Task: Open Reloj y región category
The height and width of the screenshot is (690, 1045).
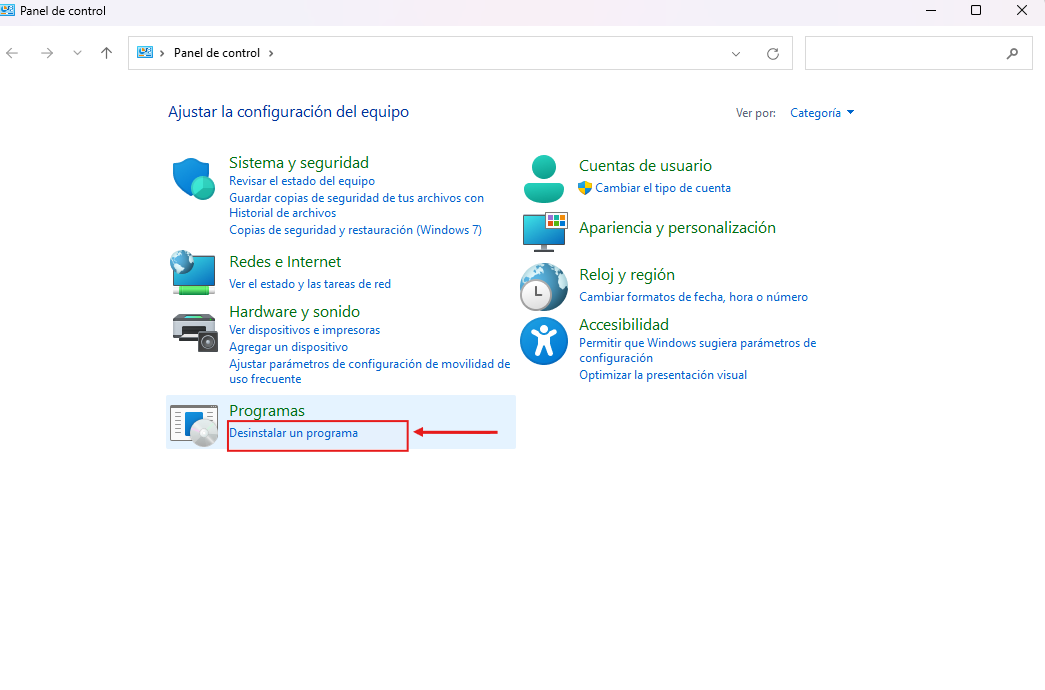Action: click(x=626, y=275)
